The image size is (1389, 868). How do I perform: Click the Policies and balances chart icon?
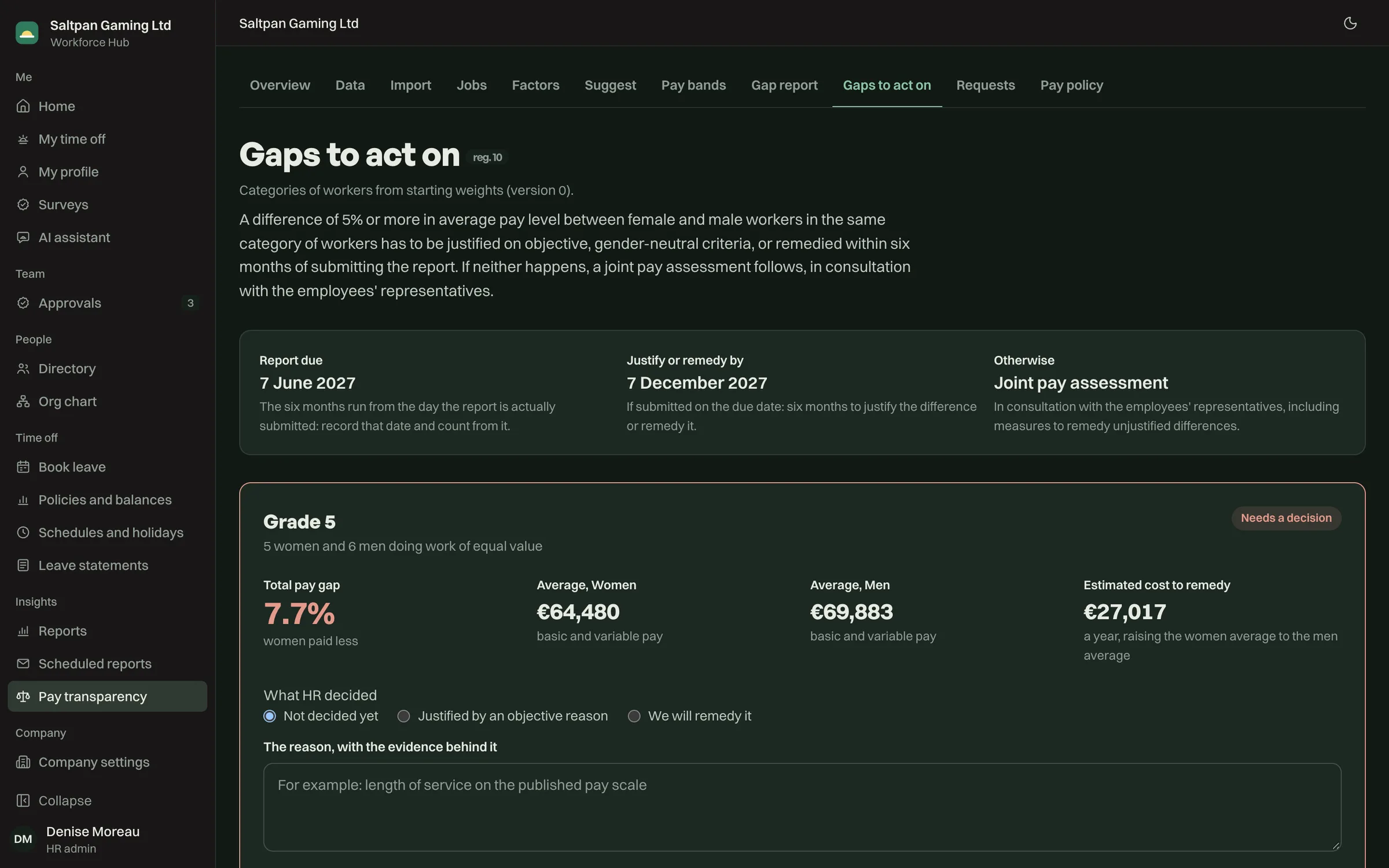tap(23, 500)
